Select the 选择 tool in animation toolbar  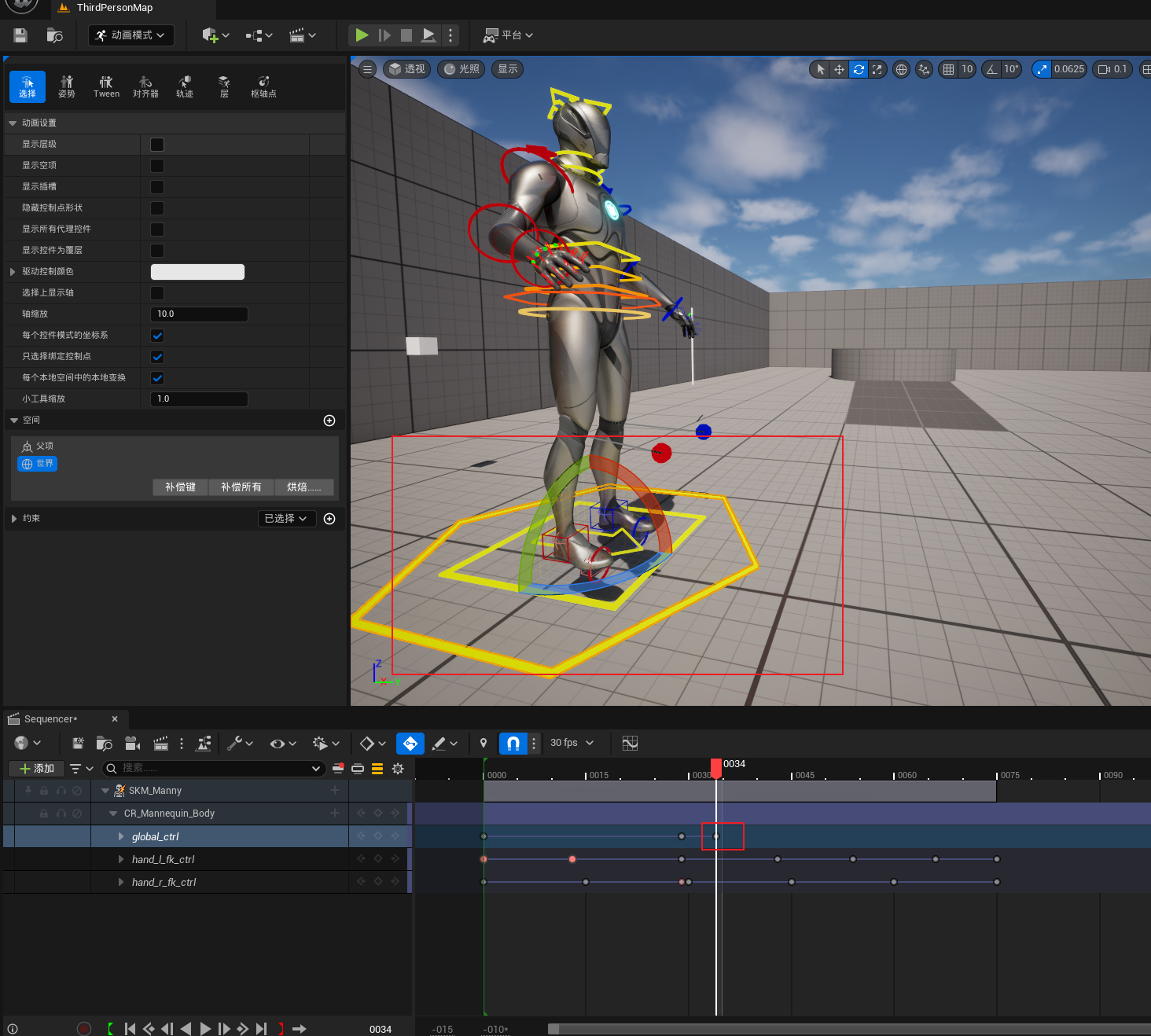click(28, 86)
